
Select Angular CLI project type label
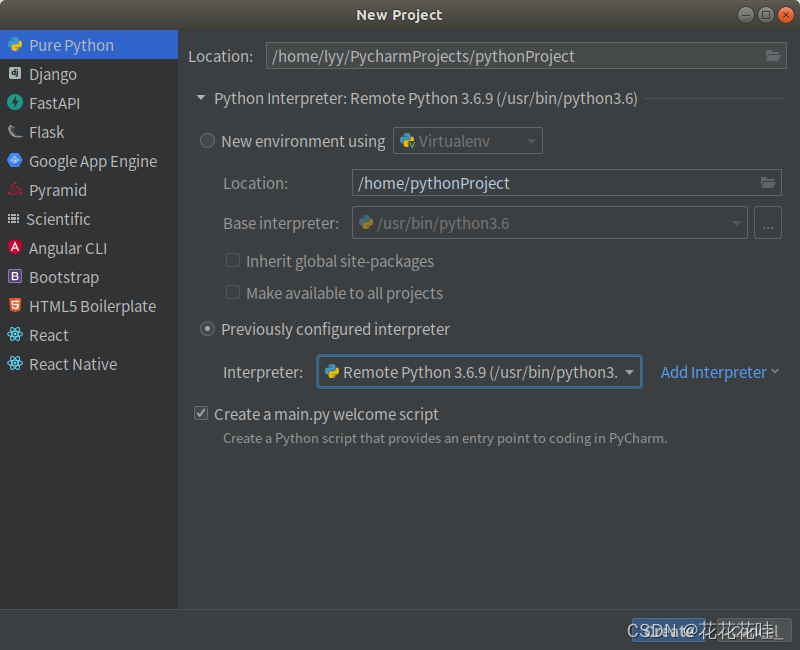(x=68, y=248)
